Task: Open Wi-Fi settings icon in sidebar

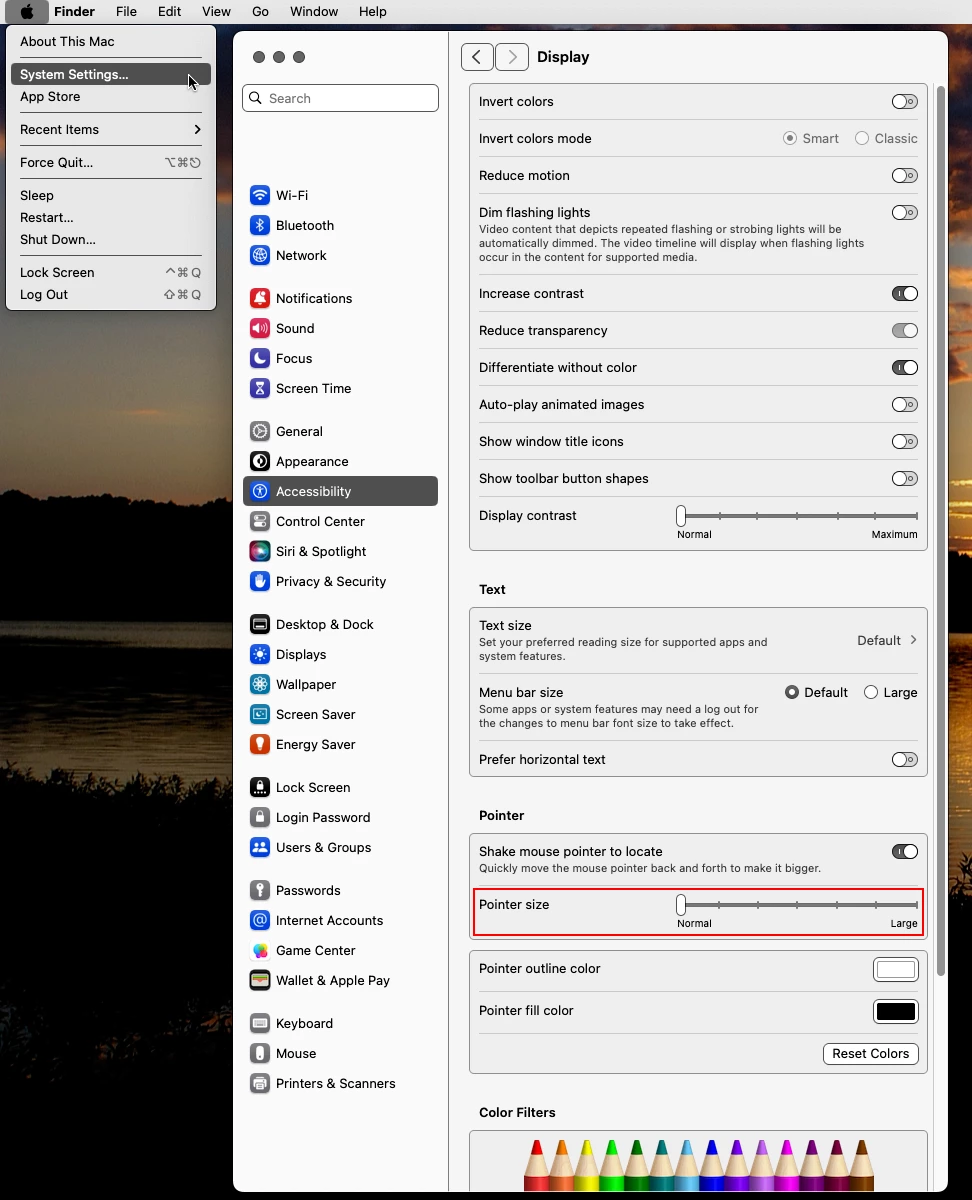Action: 260,195
